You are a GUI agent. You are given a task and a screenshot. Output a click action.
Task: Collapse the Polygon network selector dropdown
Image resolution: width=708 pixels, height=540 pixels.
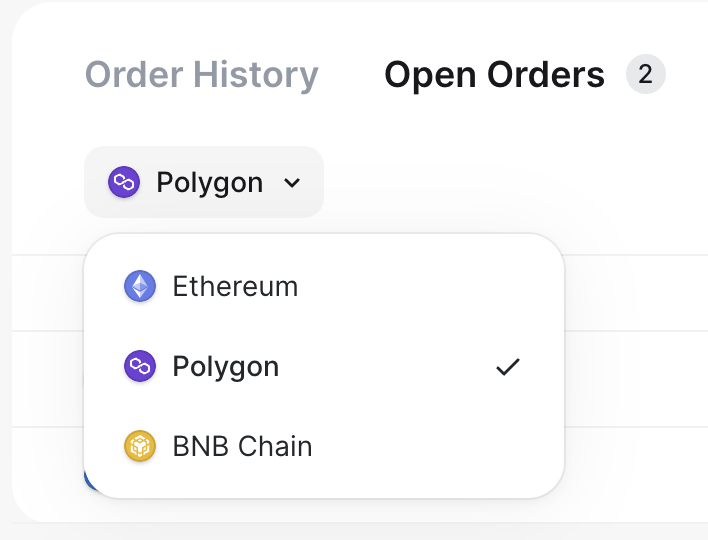click(204, 183)
